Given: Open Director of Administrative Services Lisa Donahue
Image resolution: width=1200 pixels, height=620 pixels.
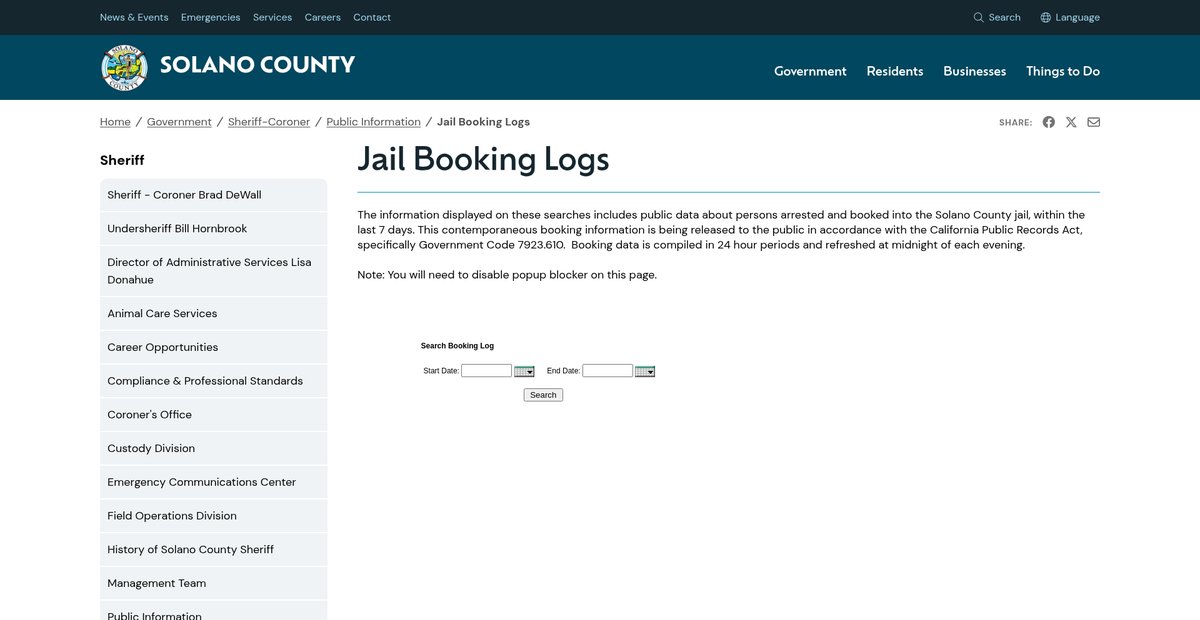Looking at the screenshot, I should pos(213,271).
